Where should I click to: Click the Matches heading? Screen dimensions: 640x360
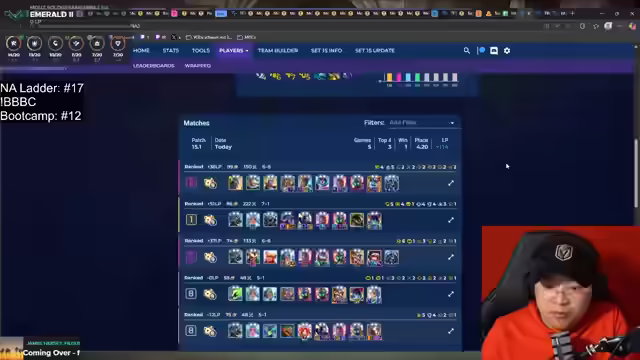(x=196, y=123)
